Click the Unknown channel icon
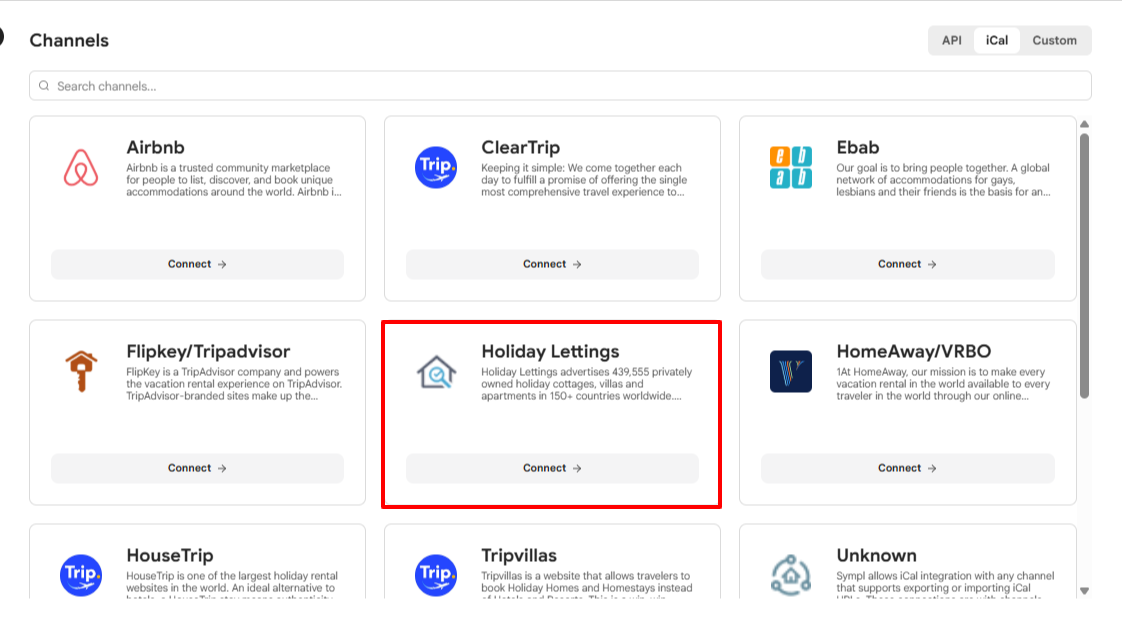Screen dimensions: 1122x618 point(791,575)
